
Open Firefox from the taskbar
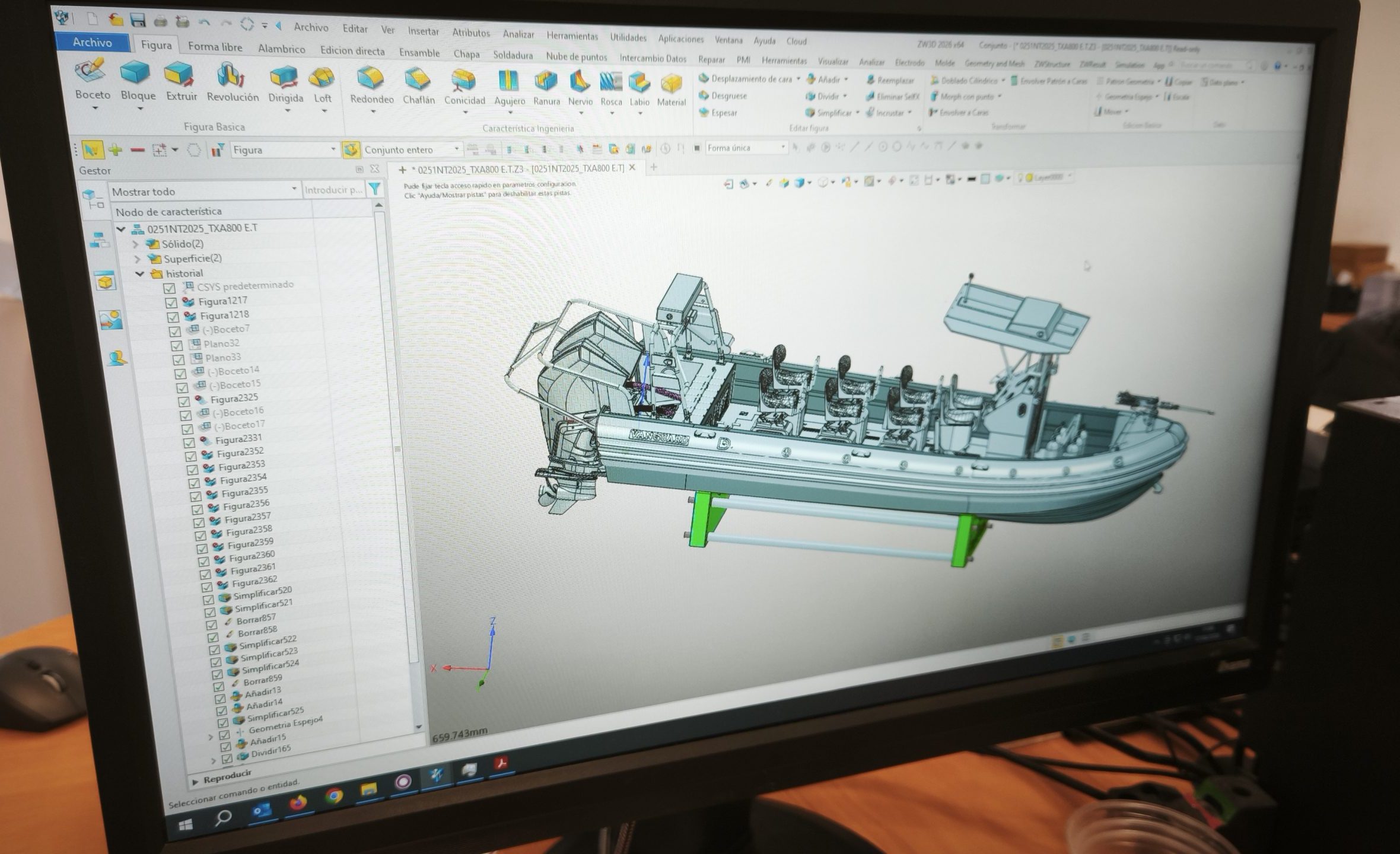(x=298, y=803)
